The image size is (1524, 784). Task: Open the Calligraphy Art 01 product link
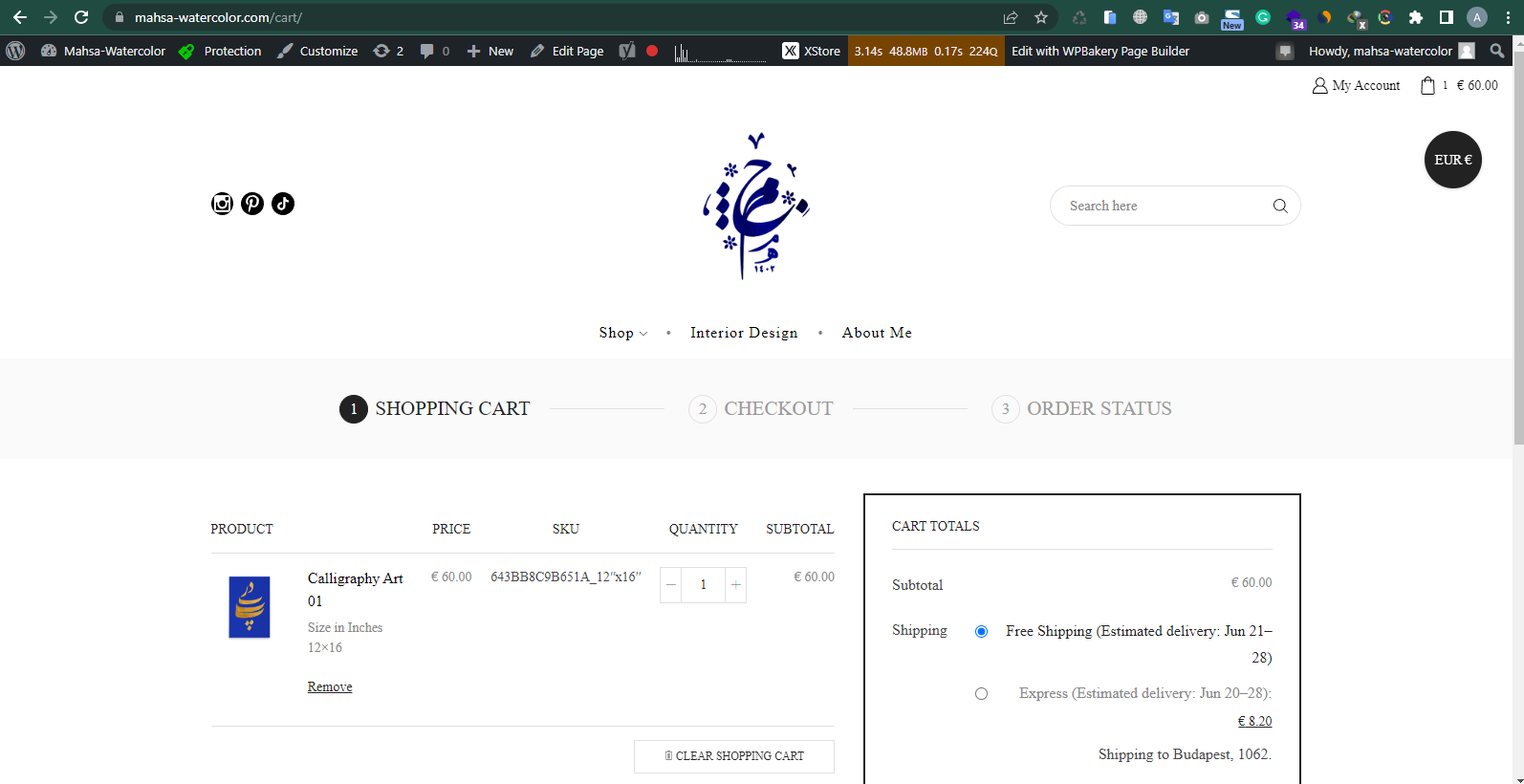click(x=355, y=590)
